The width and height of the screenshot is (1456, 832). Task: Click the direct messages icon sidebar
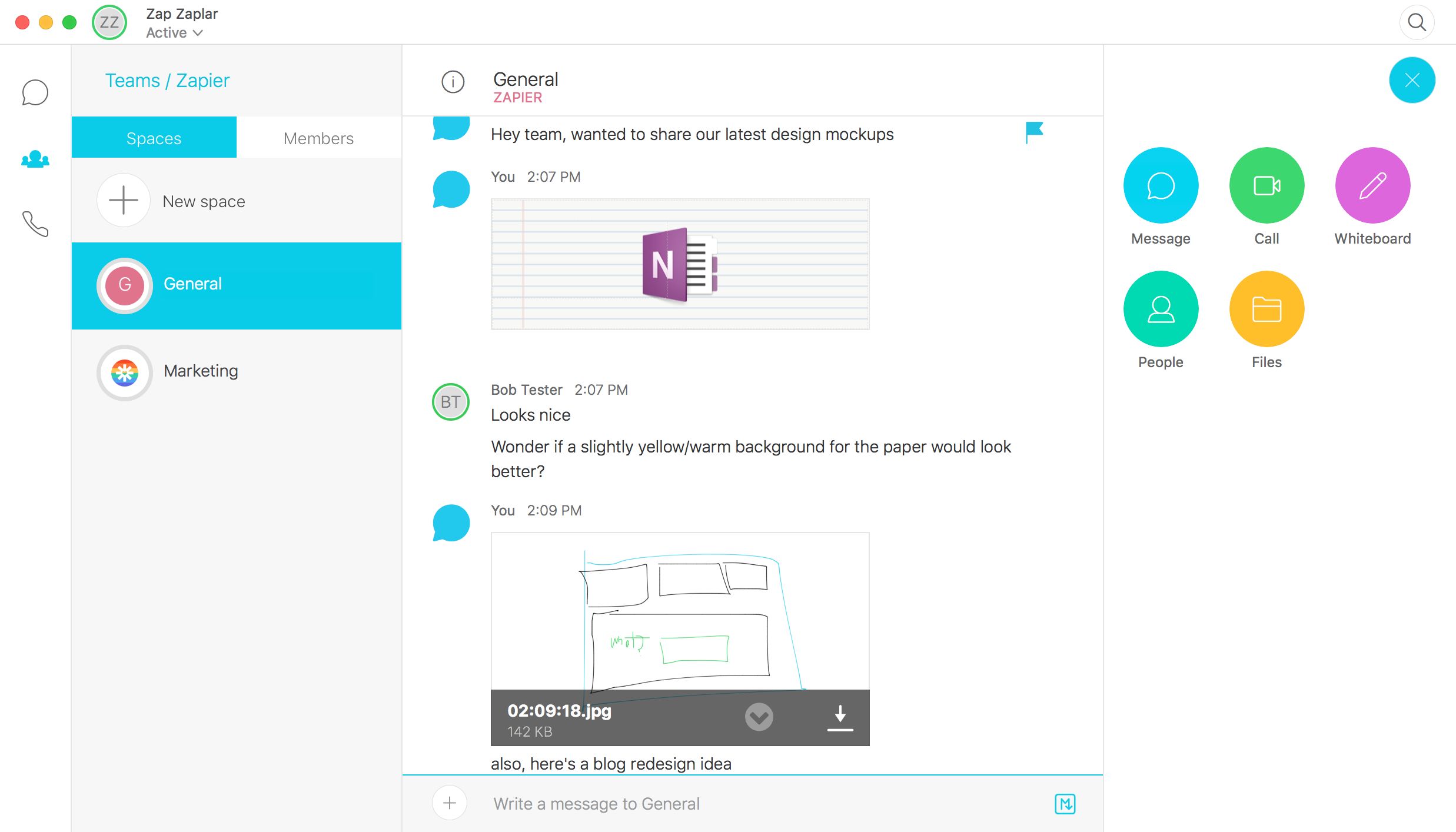pyautogui.click(x=35, y=92)
